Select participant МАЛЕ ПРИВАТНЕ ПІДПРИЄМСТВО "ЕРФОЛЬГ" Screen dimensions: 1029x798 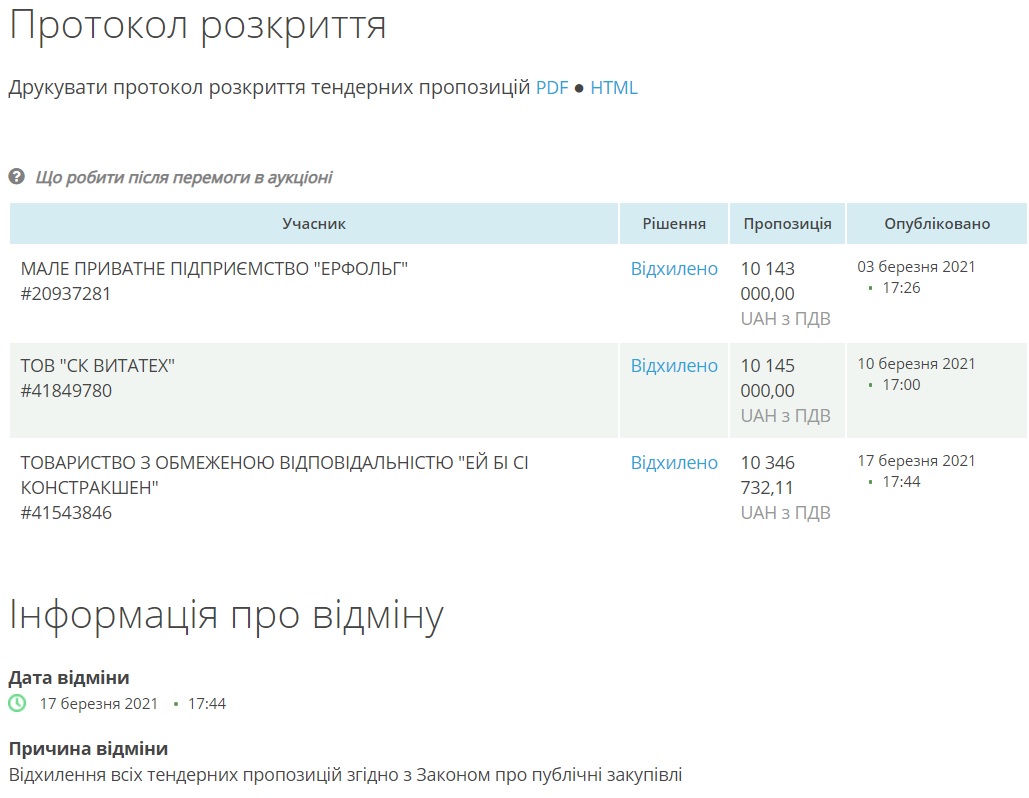tap(214, 269)
